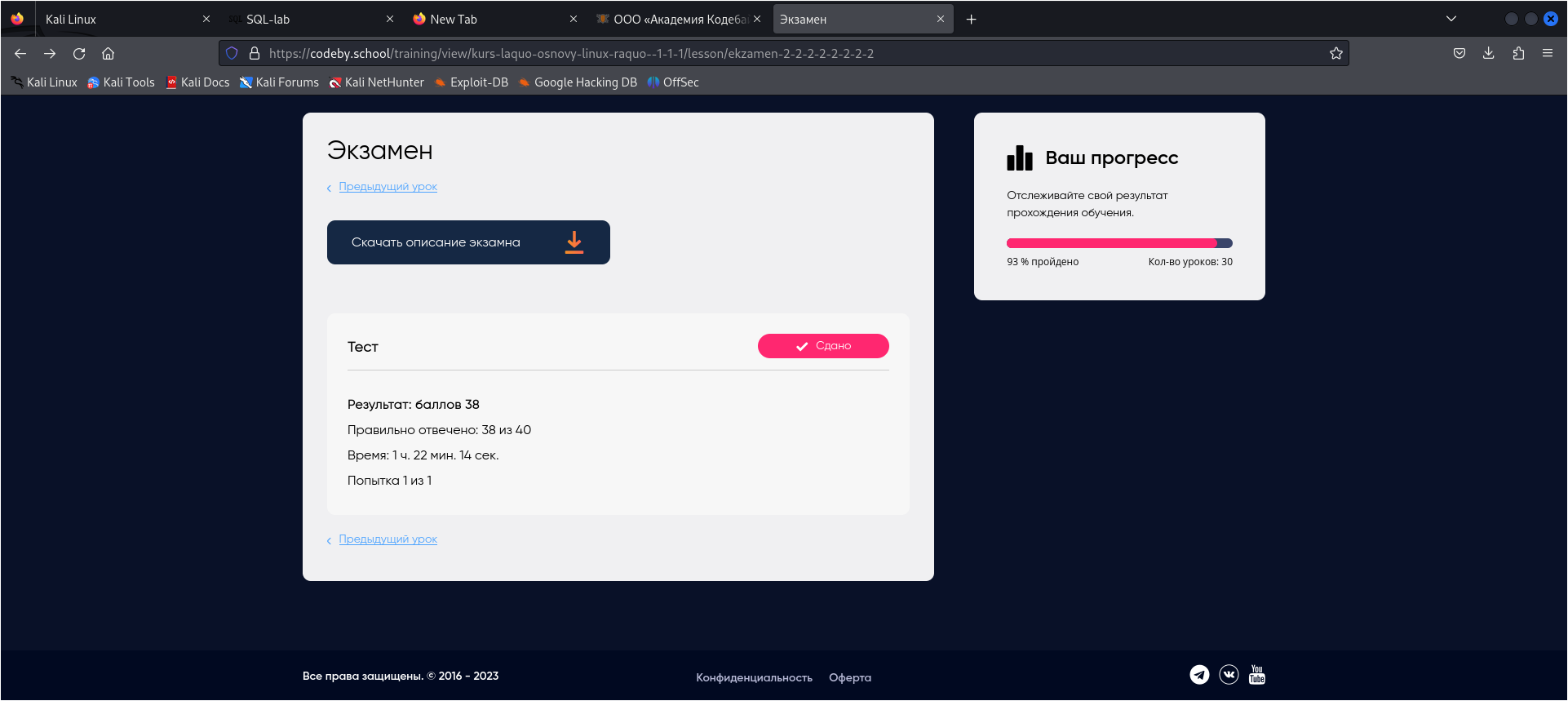Click the Telegram icon in the footer
Viewport: 1568px width, 701px height.
tap(1199, 675)
